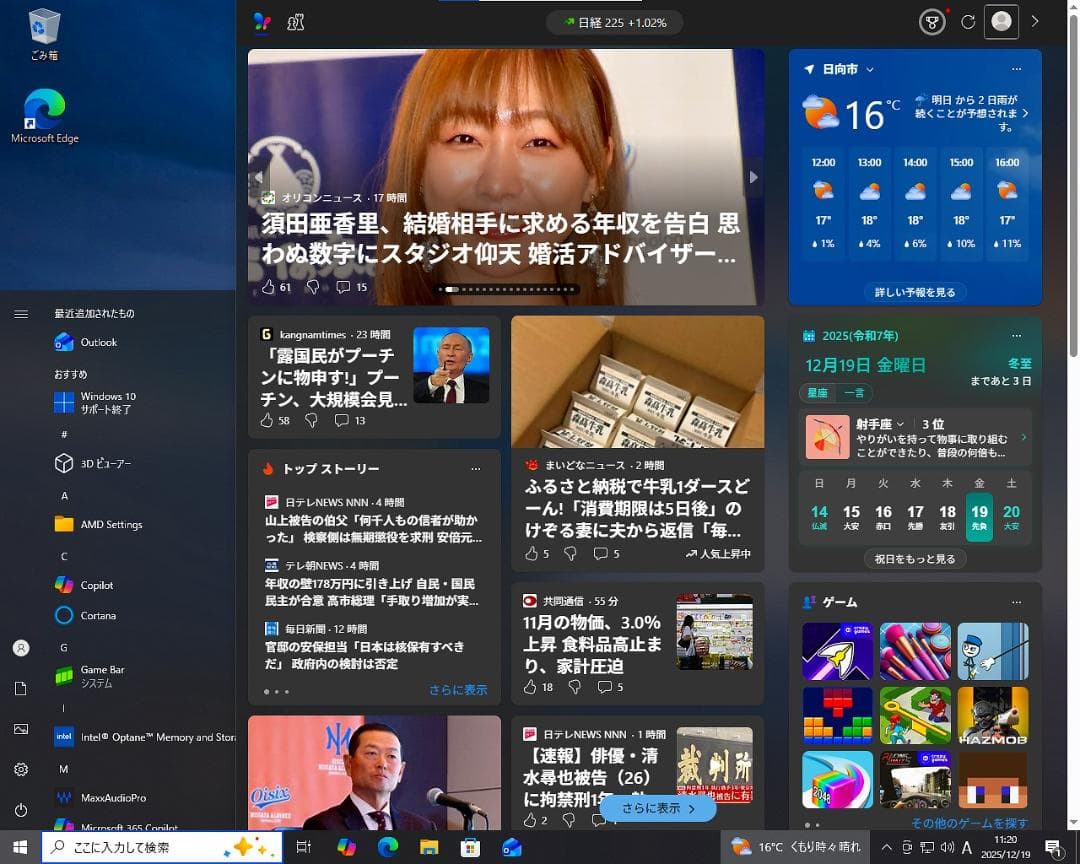Like the 須田亜香里 top story article
This screenshot has height=864, width=1080.
(266, 286)
